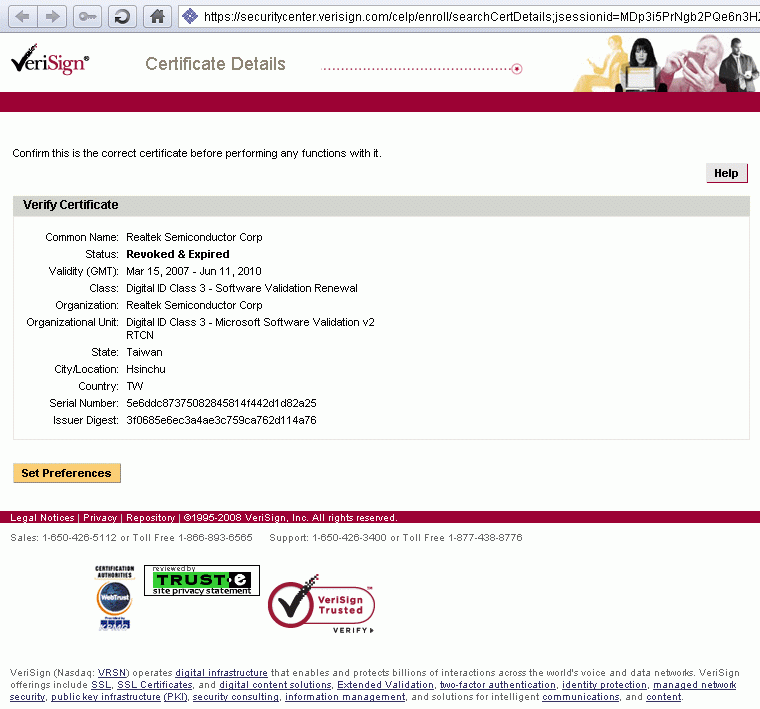The height and width of the screenshot is (709, 760).
Task: Open the communications link
Action: (x=581, y=697)
